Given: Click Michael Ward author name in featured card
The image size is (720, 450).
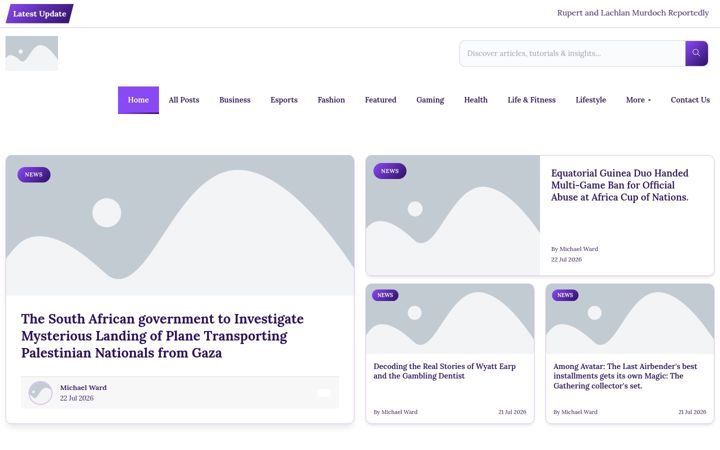Looking at the screenshot, I should [x=83, y=388].
